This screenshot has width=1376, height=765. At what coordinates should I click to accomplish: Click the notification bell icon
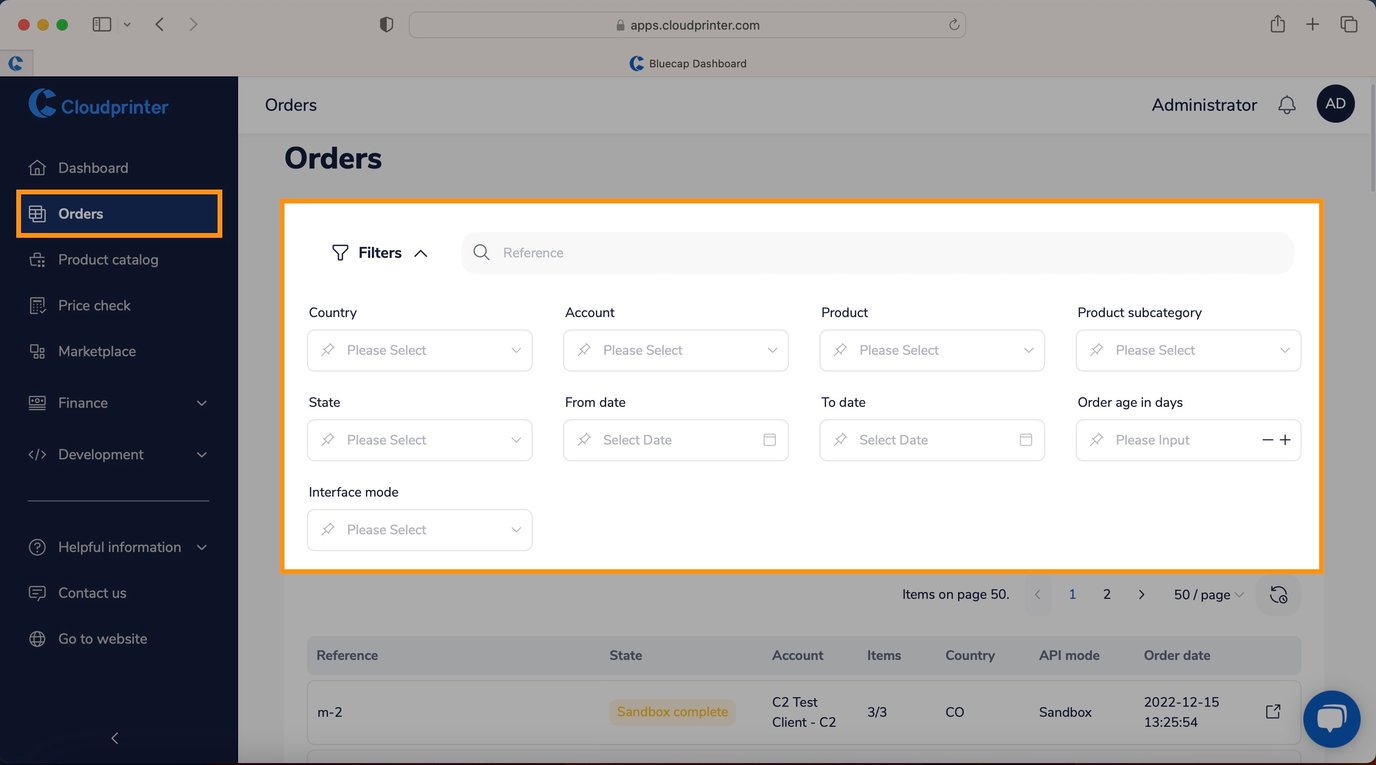click(1287, 104)
